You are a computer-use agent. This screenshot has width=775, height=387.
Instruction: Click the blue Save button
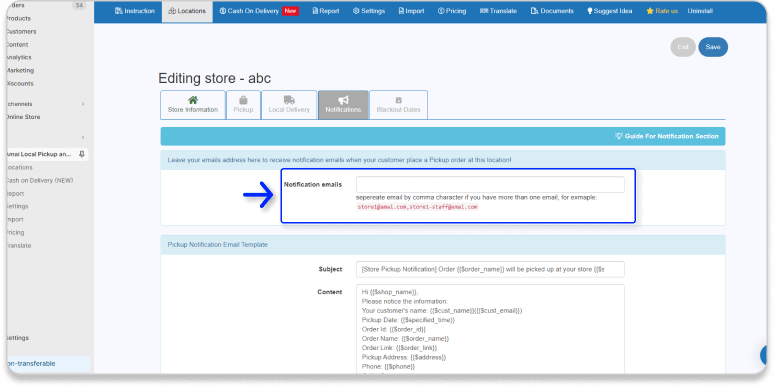point(713,47)
